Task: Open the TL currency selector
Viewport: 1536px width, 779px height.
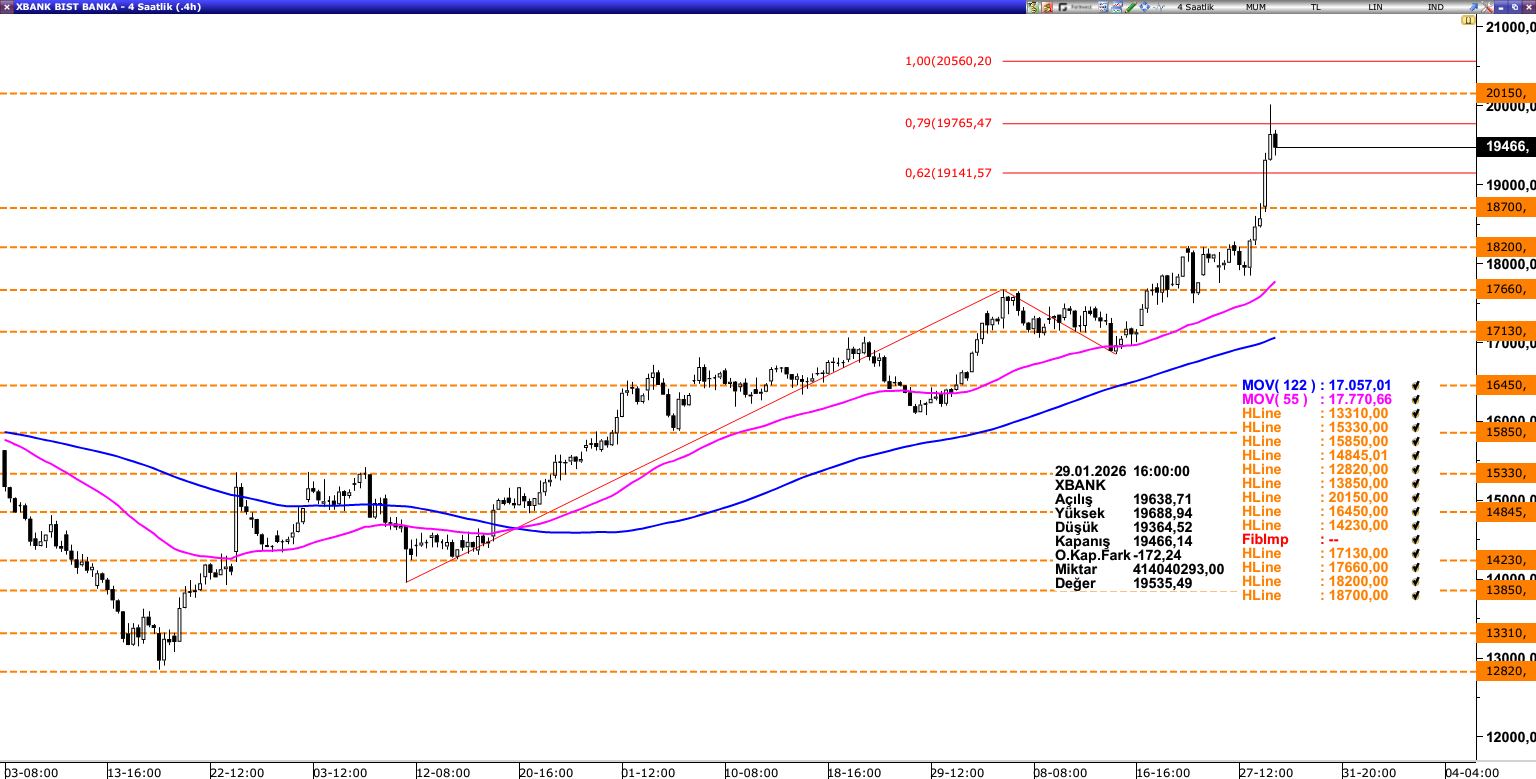Action: tap(1316, 7)
